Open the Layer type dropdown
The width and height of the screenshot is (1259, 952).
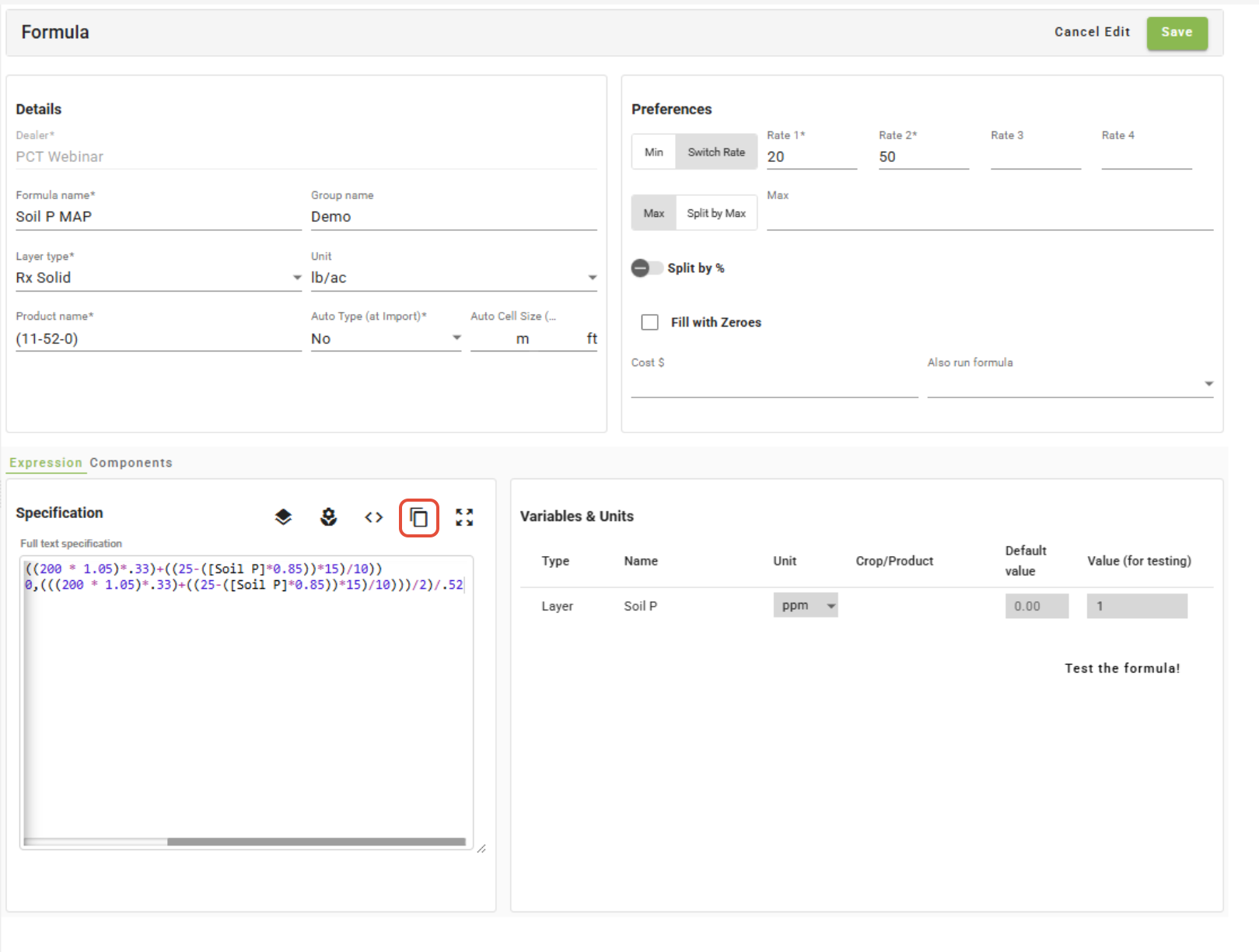click(x=158, y=278)
